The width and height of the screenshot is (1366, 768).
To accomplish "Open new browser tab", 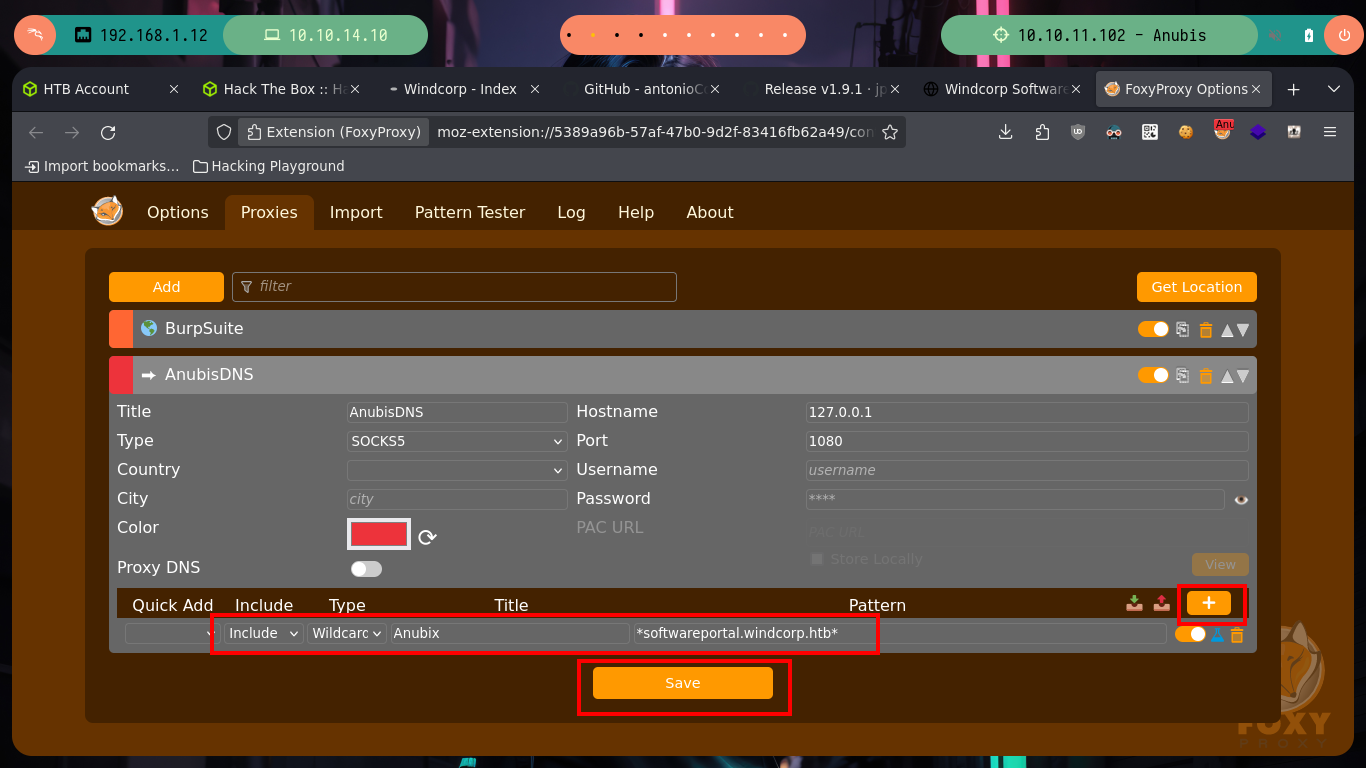I will pos(1293,89).
